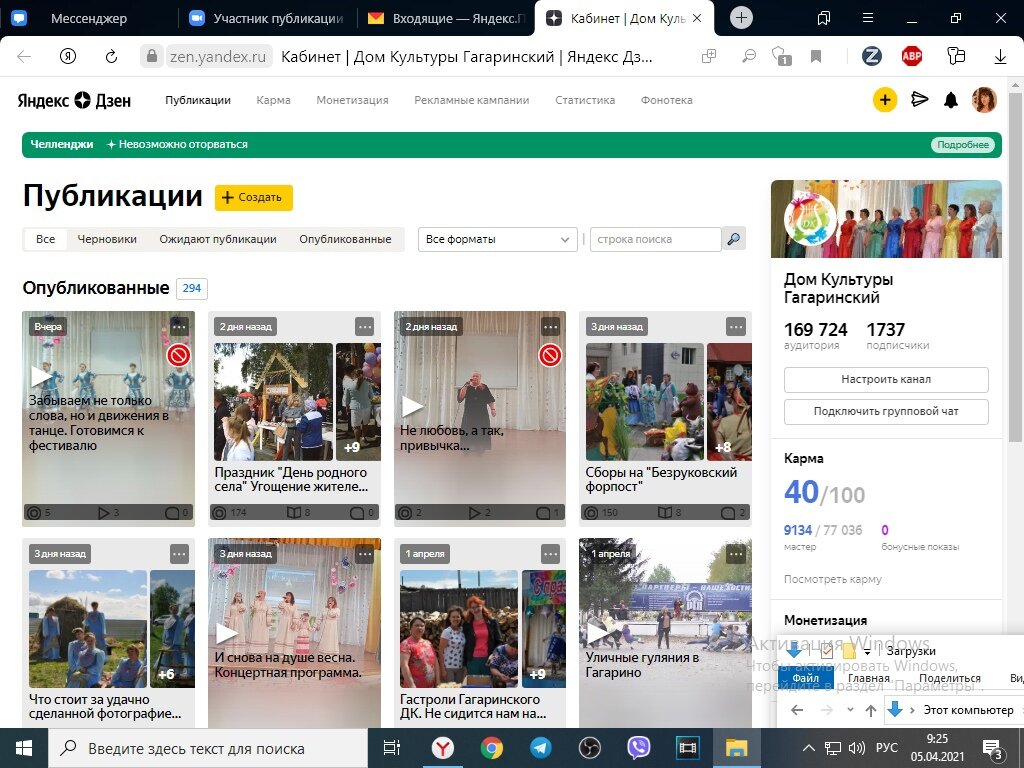
Task: Open the notifications bell icon
Action: 951,100
